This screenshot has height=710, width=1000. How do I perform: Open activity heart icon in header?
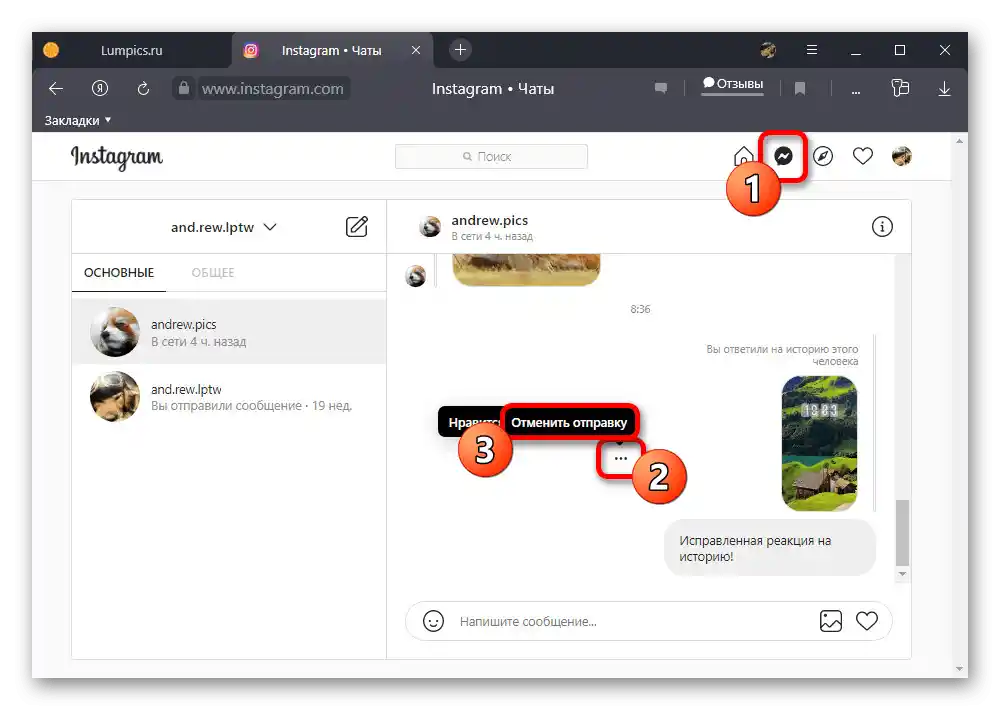point(862,156)
